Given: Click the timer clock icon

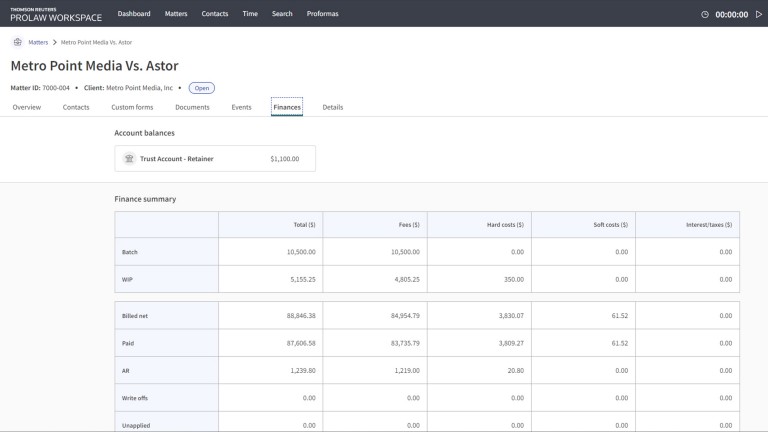Looking at the screenshot, I should 705,14.
